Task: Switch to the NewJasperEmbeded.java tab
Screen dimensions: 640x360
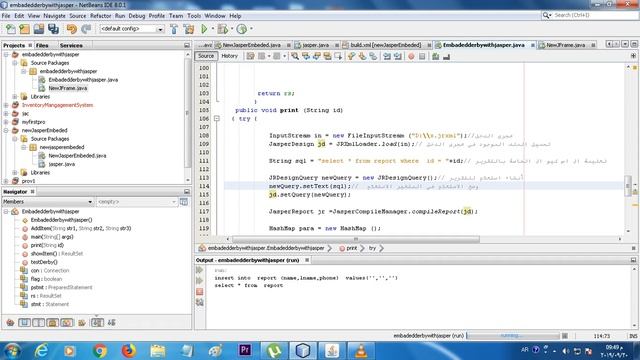Action: pos(251,45)
